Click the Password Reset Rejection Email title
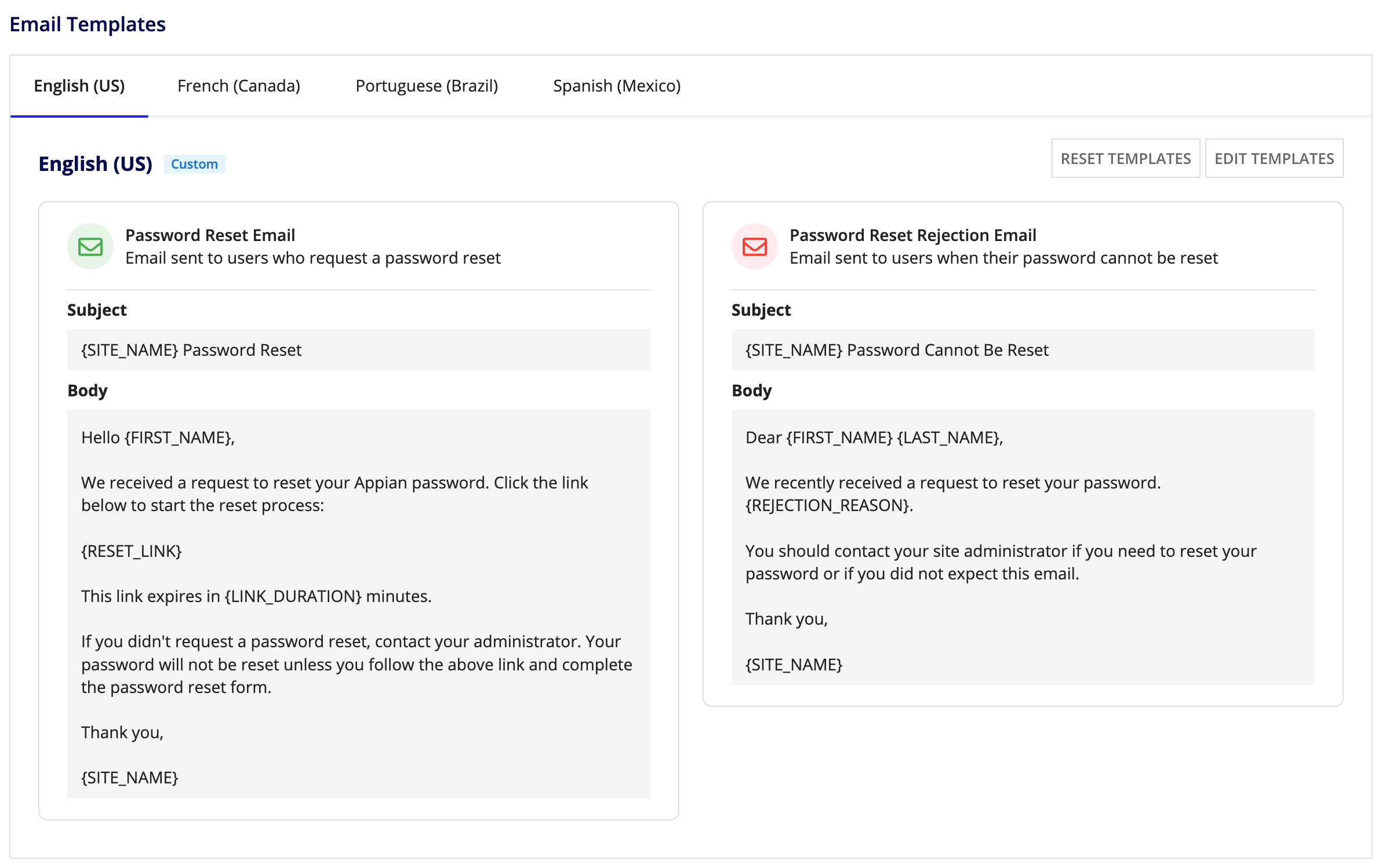 [x=913, y=235]
